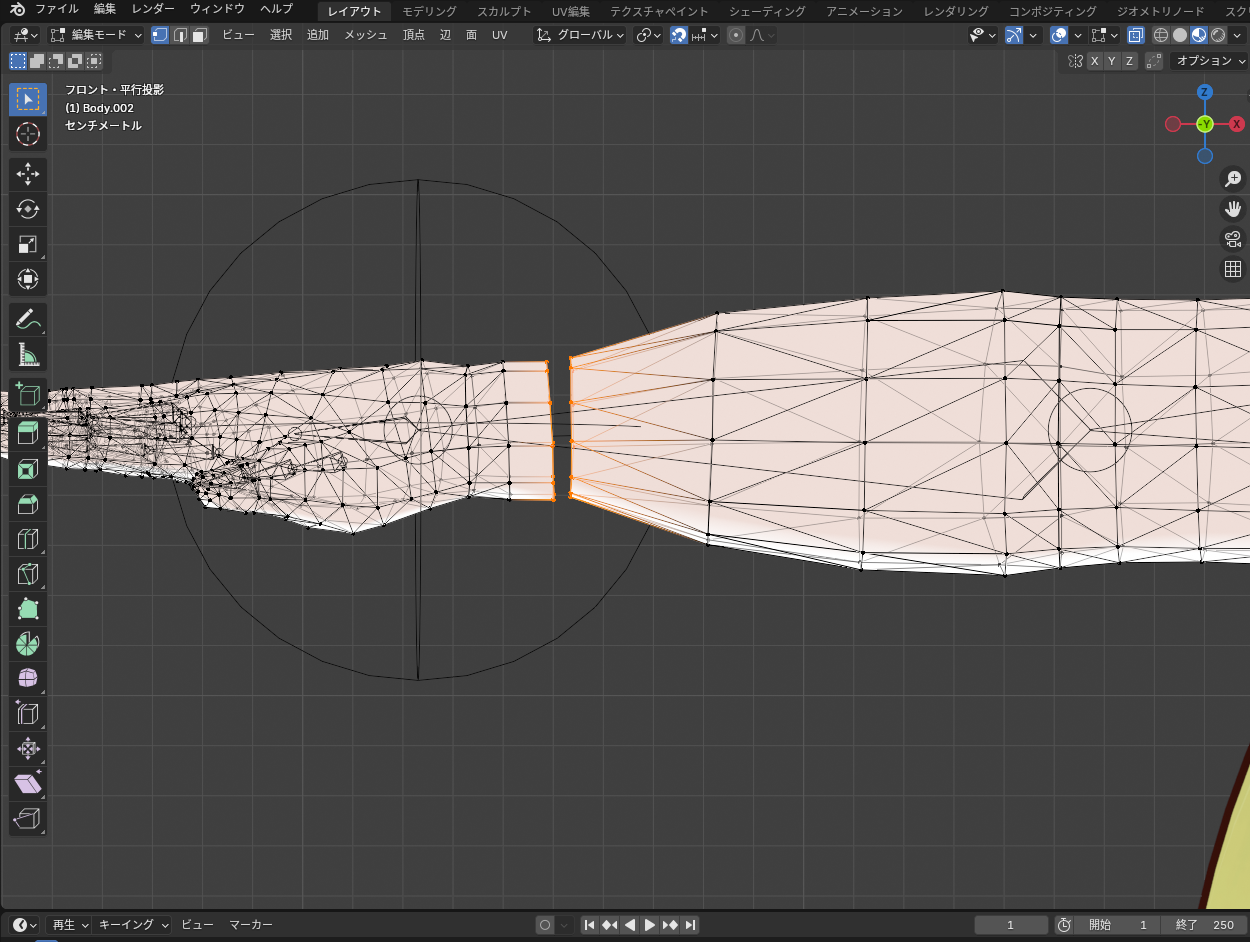Open the 編集モード mode dropdown
The image size is (1250, 942).
(x=97, y=35)
